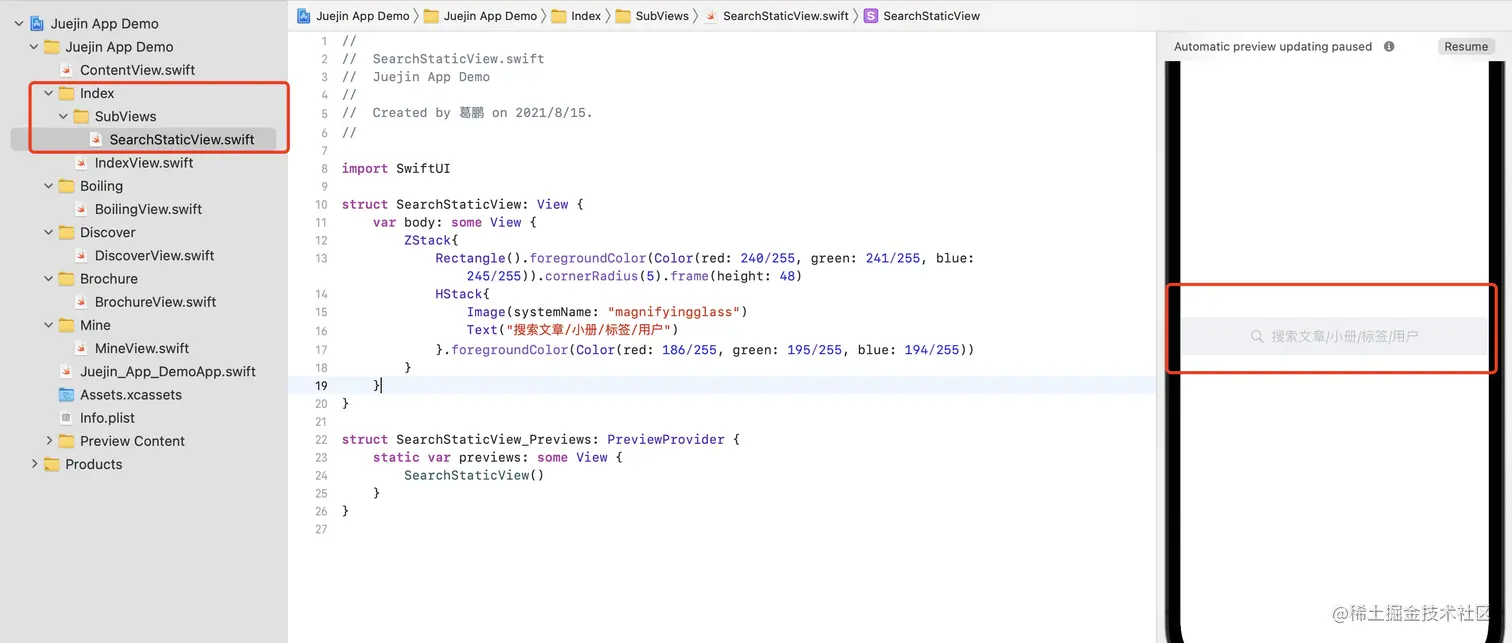Click the struct symbol icon in breadcrumb

[871, 15]
